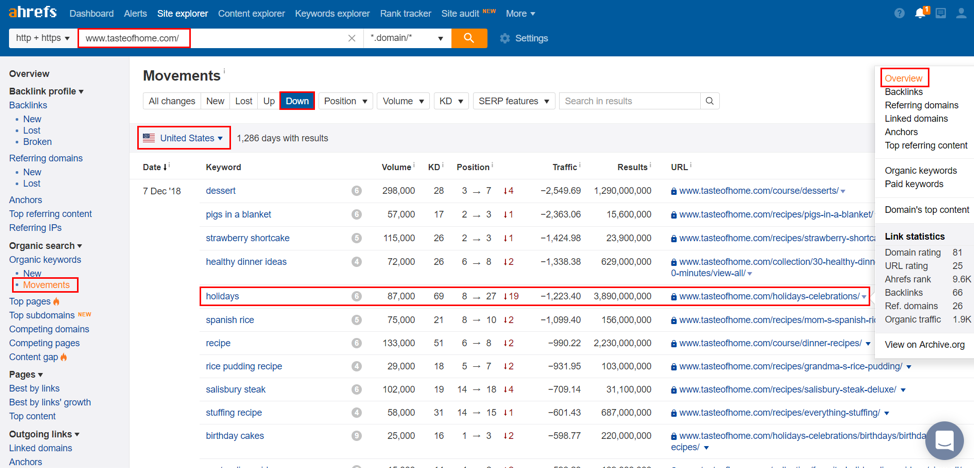Choose Overview in the URL popup menu
The width and height of the screenshot is (974, 468).
click(904, 78)
